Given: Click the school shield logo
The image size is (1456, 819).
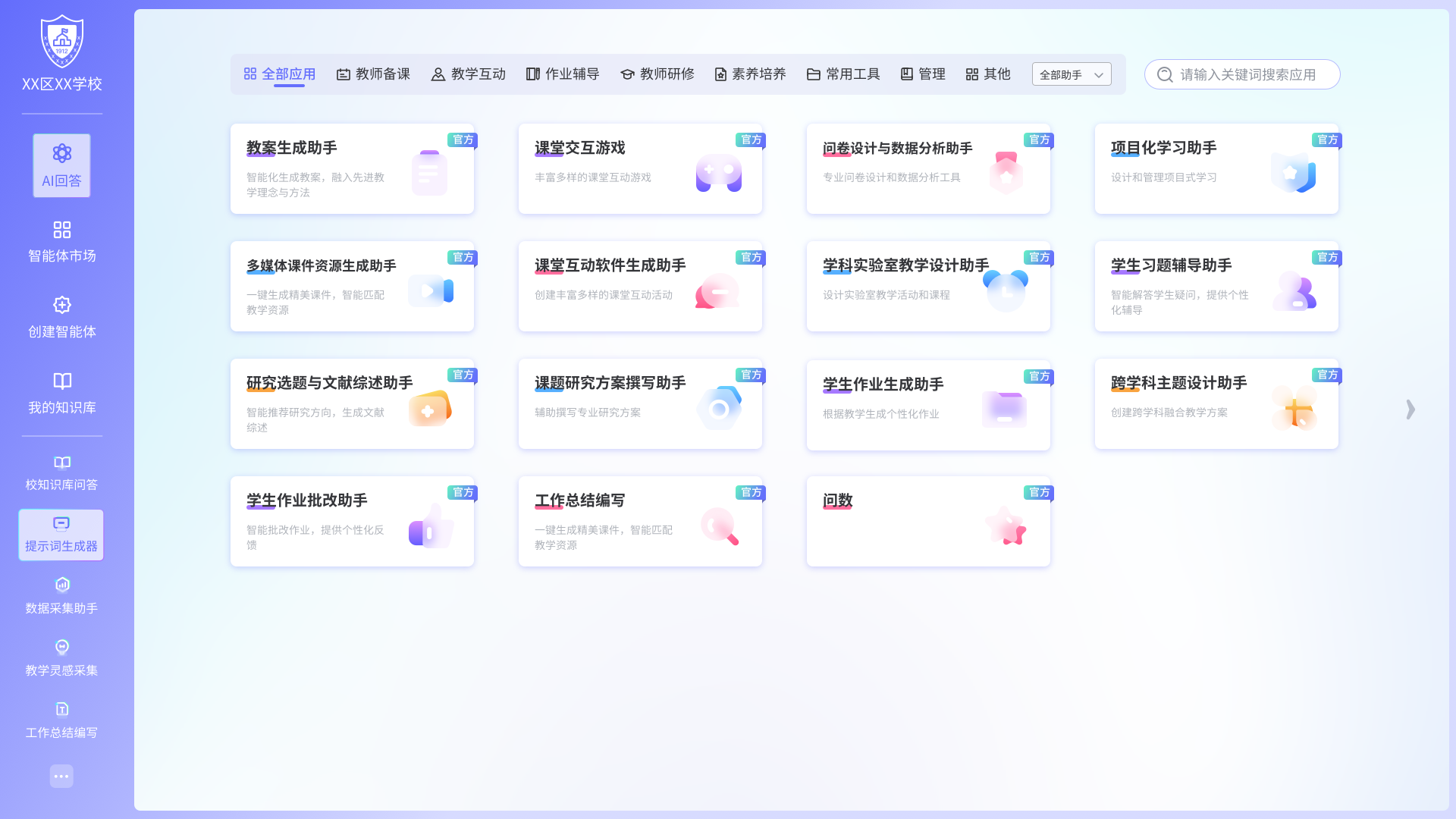Looking at the screenshot, I should (x=62, y=42).
